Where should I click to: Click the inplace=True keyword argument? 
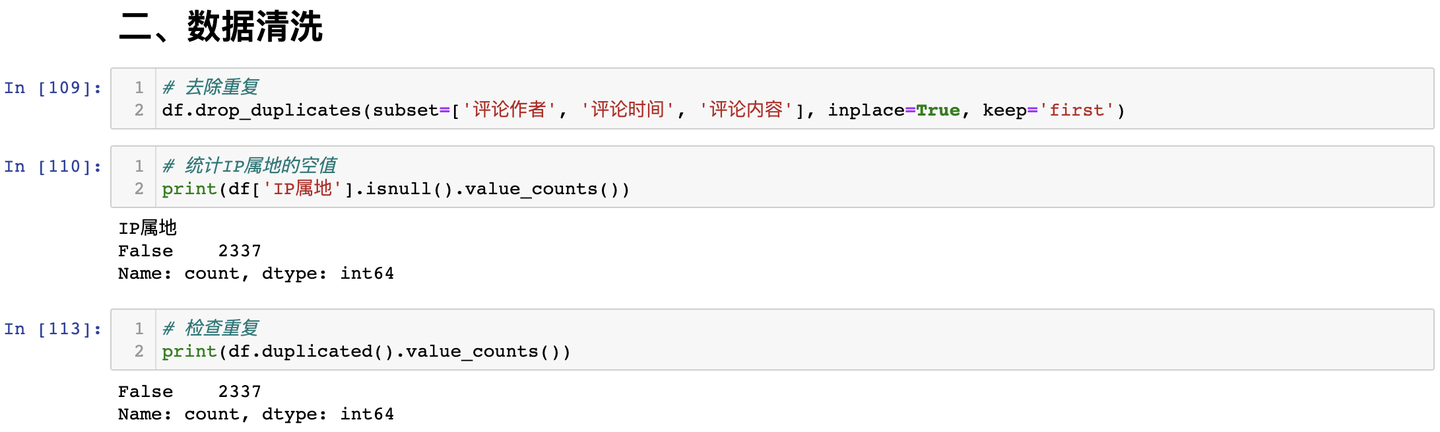[x=893, y=110]
